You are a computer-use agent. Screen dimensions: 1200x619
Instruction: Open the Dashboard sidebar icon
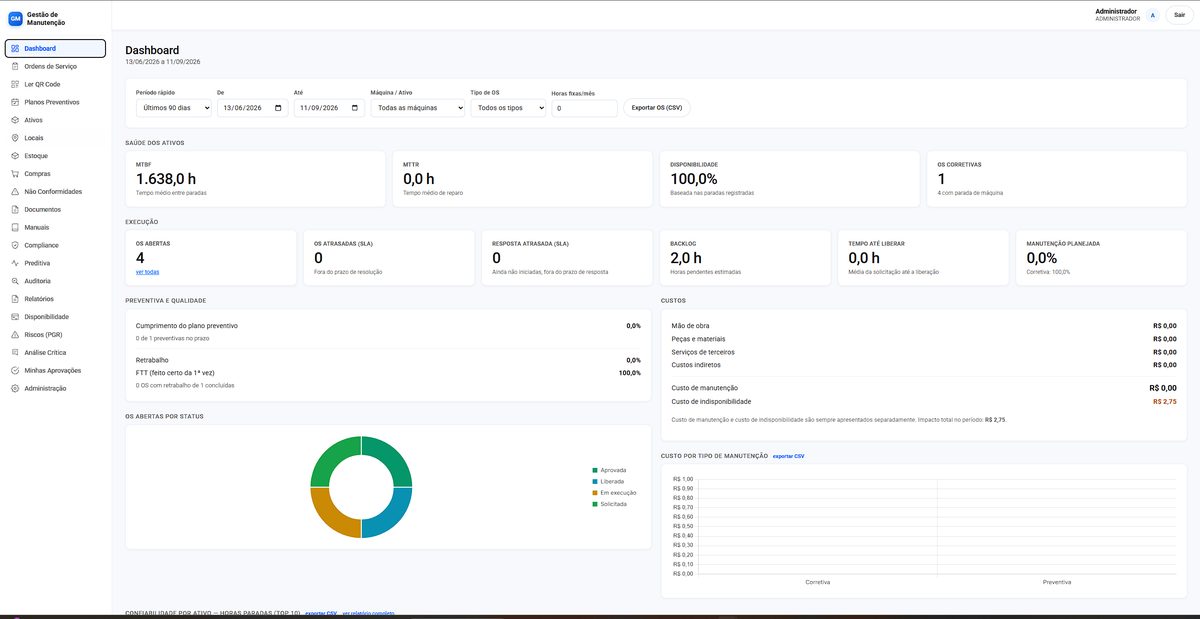[15, 48]
